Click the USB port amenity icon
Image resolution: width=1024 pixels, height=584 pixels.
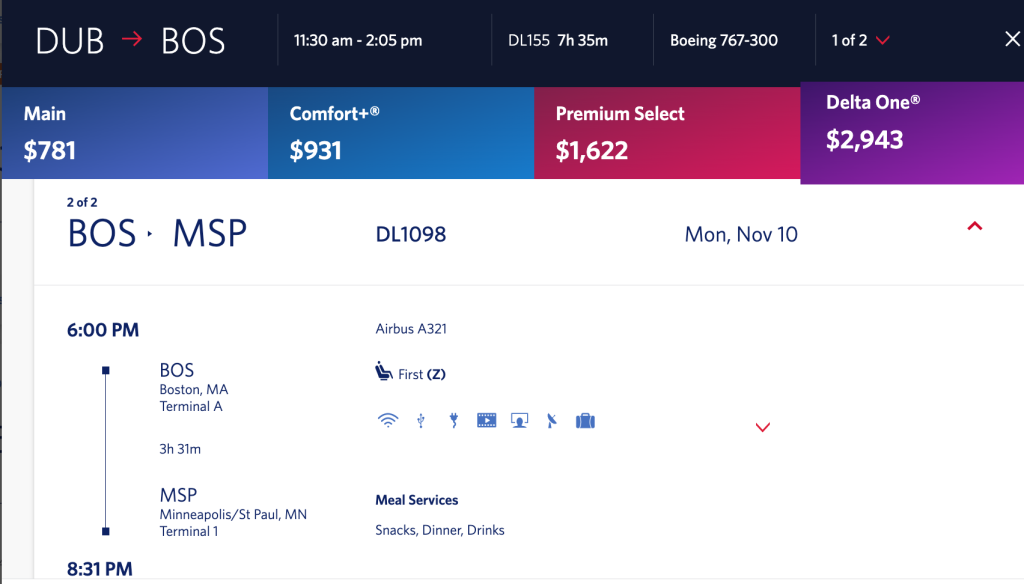[421, 420]
